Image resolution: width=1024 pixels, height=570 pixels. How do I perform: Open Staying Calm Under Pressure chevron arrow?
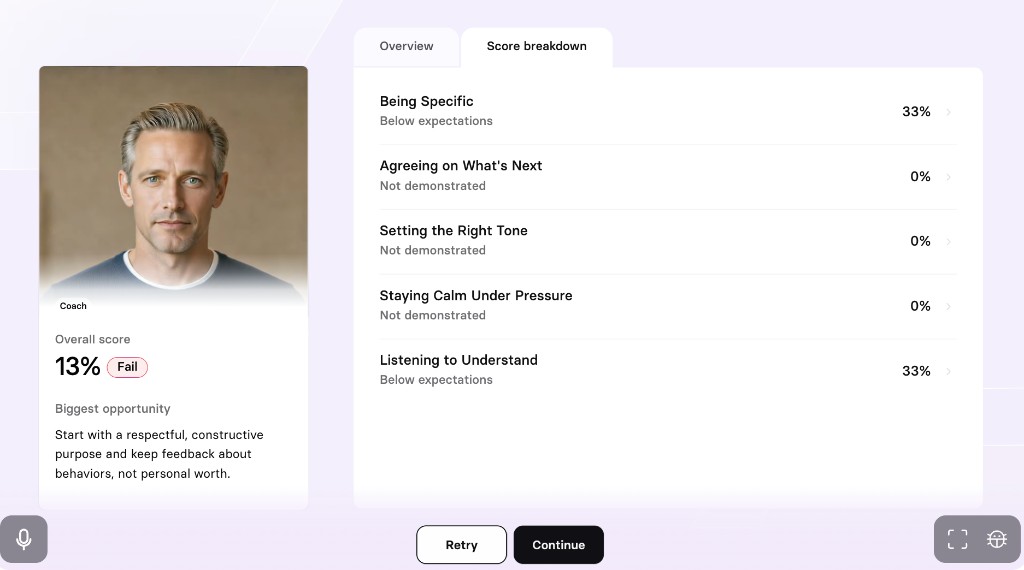[x=949, y=306]
